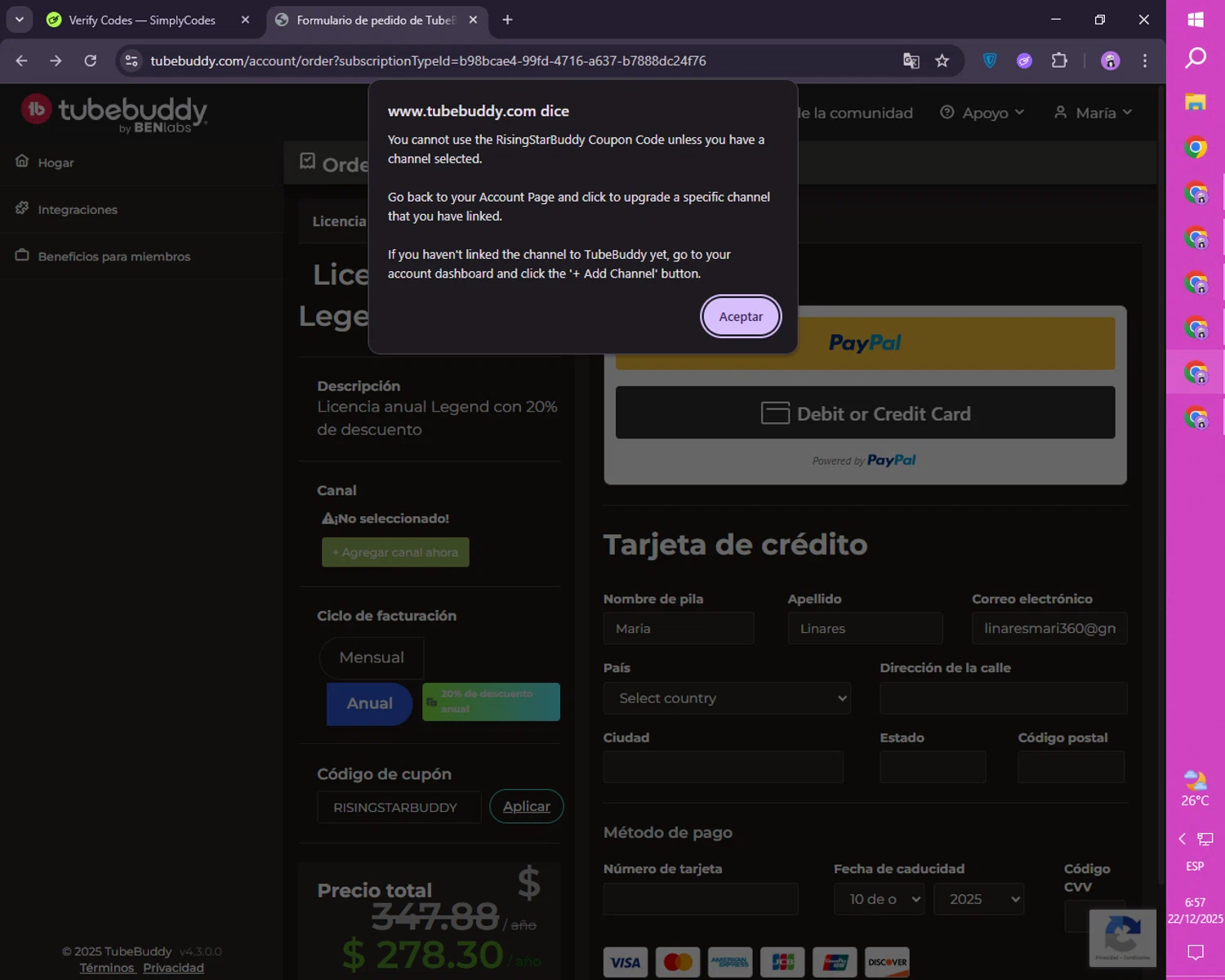This screenshot has width=1225, height=980.
Task: Choose Debit or Credit Card payment
Action: point(865,412)
